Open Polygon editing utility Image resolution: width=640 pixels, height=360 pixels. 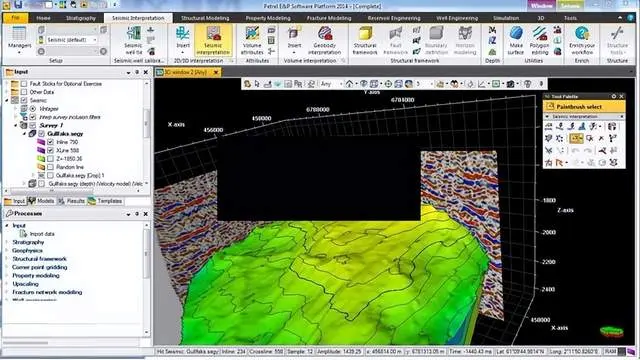(x=539, y=40)
